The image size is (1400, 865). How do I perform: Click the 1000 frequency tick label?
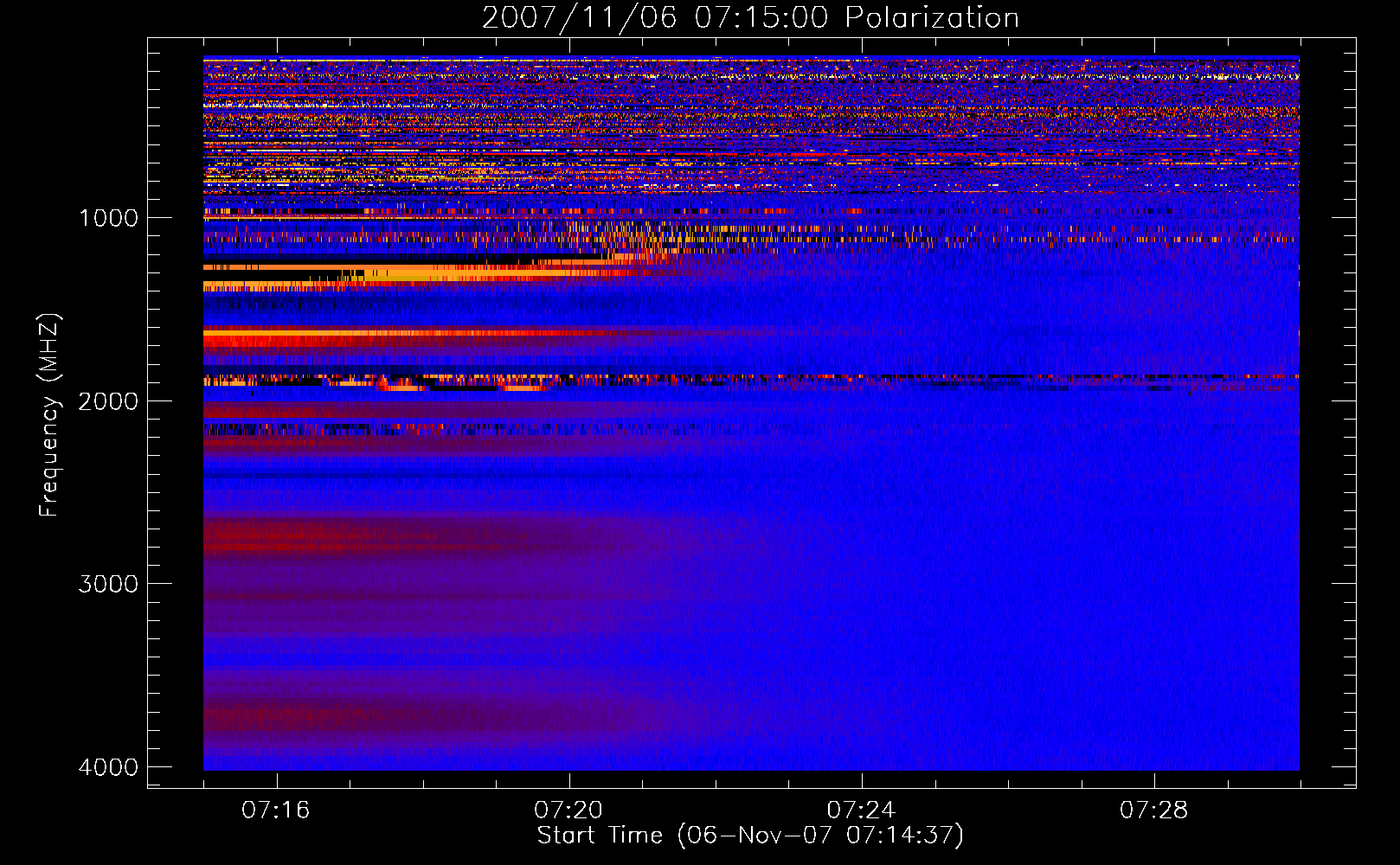click(108, 218)
